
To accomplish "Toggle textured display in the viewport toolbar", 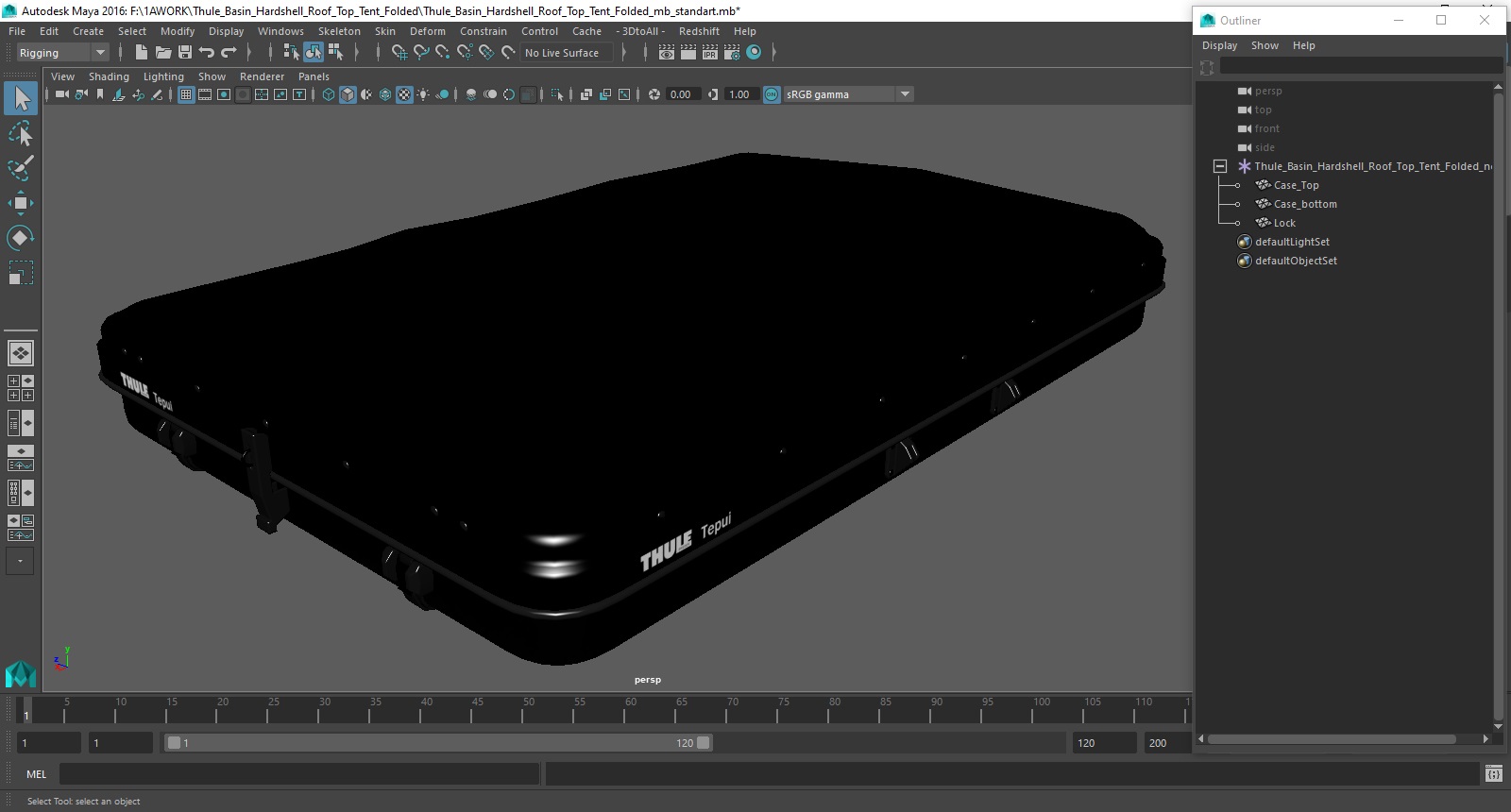I will tap(404, 94).
